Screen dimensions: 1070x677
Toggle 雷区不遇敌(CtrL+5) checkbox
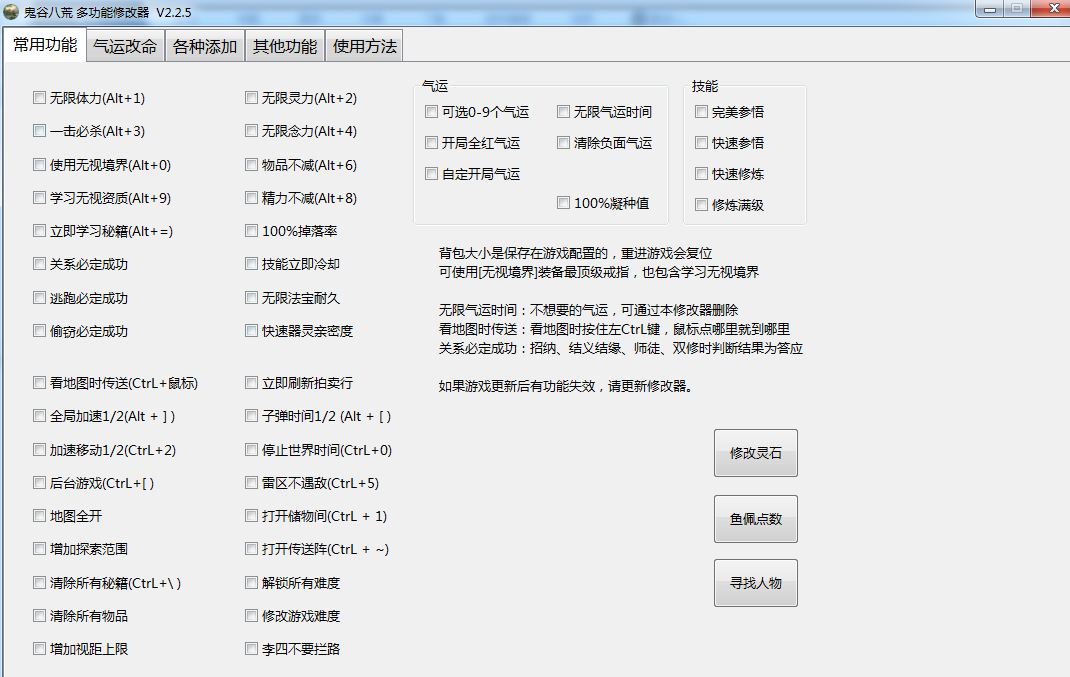(x=252, y=482)
